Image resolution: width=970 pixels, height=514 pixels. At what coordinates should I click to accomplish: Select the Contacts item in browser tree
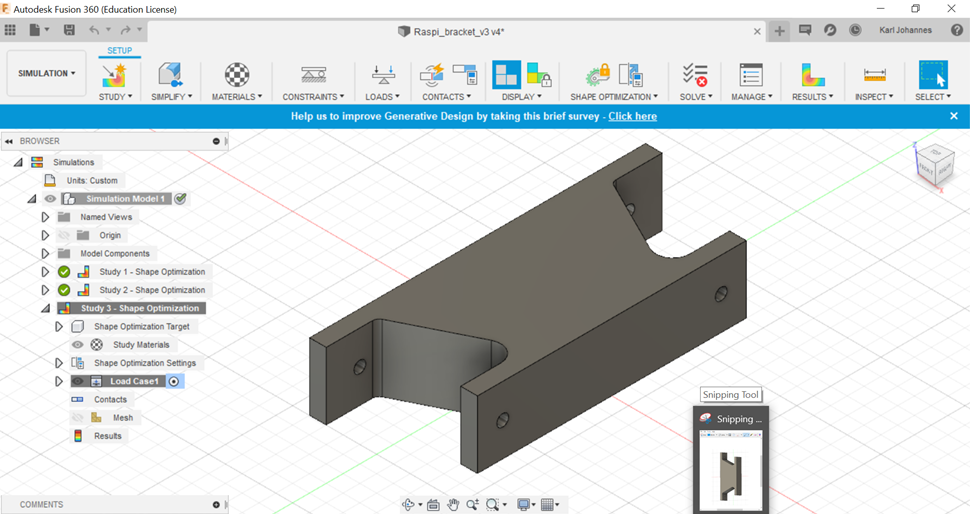click(110, 399)
